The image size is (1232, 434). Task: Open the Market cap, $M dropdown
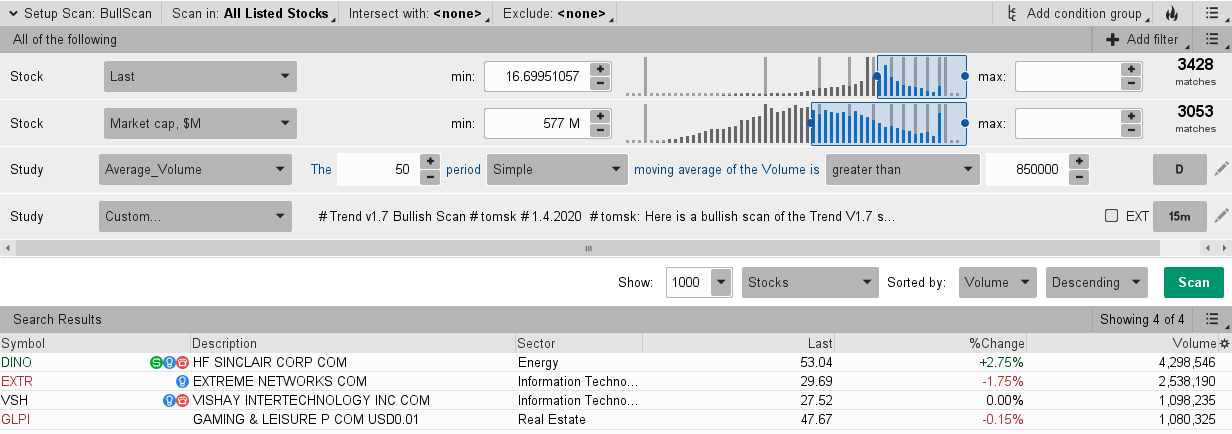[x=200, y=123]
